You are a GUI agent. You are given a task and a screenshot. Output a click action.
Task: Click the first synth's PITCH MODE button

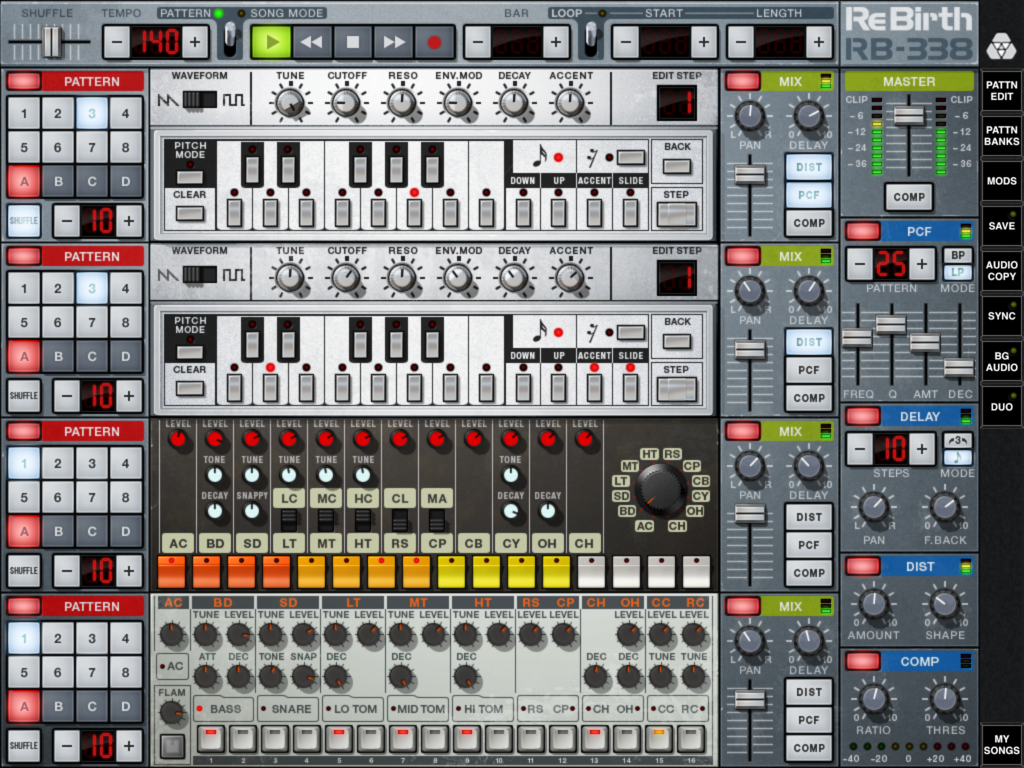pos(189,177)
